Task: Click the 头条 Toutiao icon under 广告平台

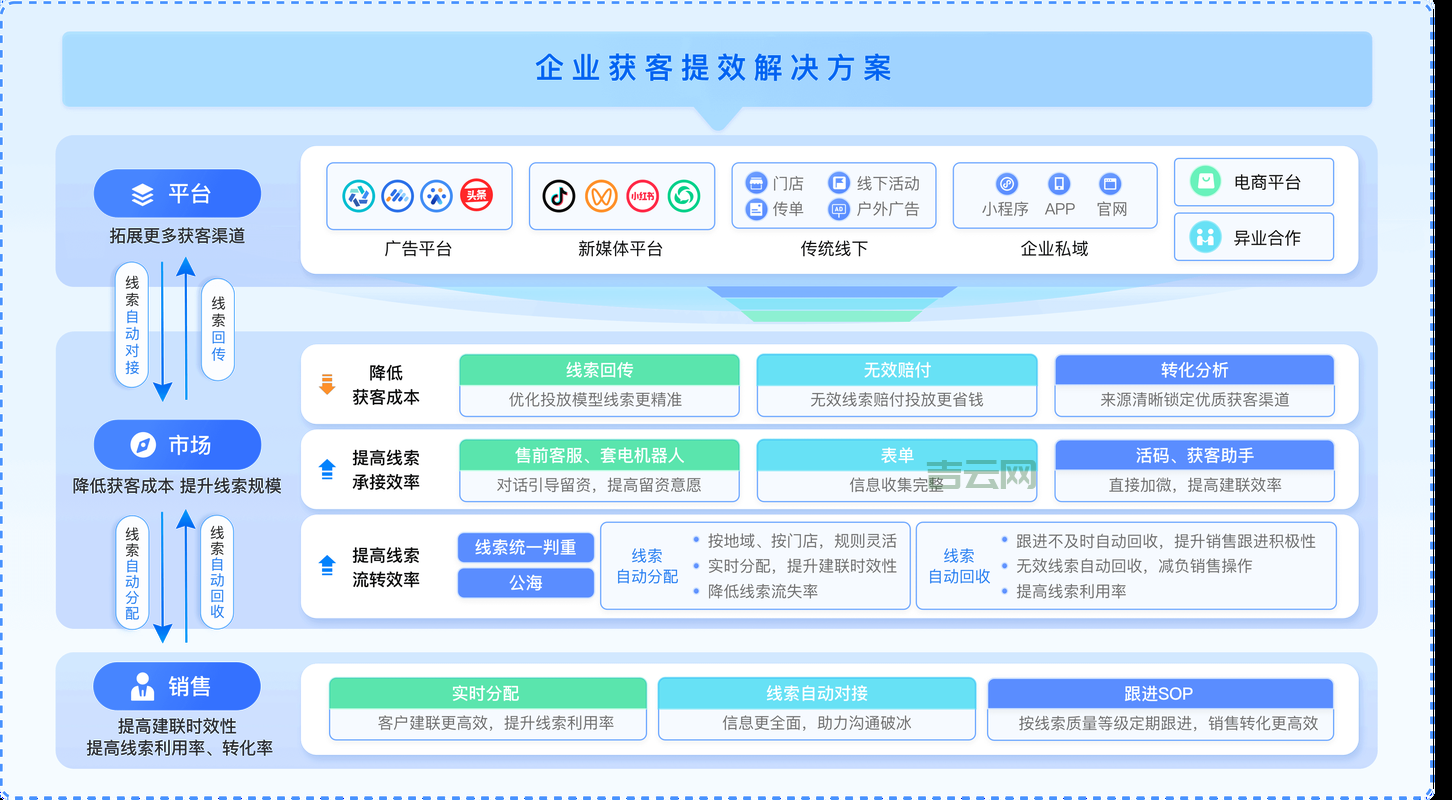Action: [x=476, y=196]
